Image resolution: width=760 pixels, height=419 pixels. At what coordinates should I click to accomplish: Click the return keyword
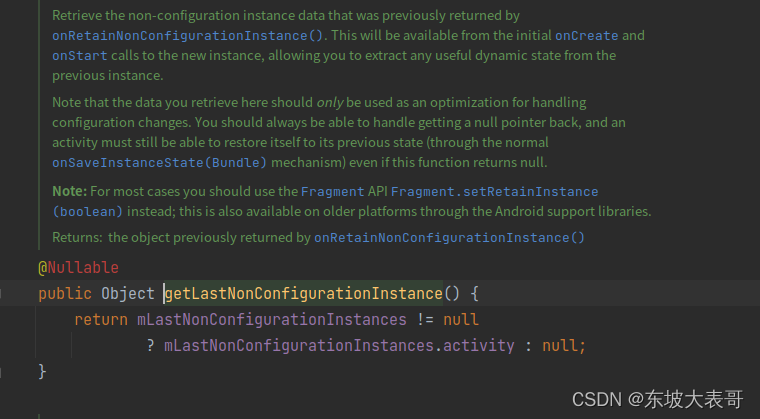tap(101, 320)
